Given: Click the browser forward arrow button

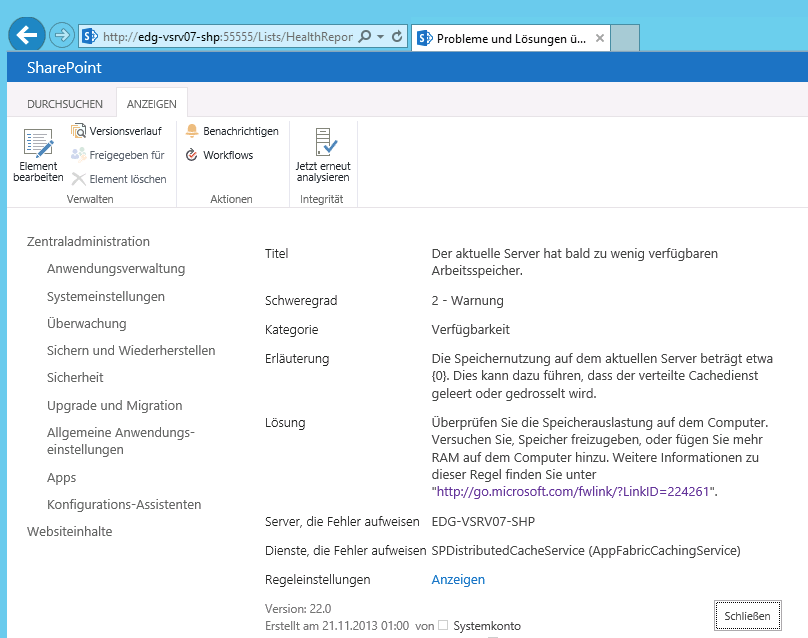Looking at the screenshot, I should pyautogui.click(x=62, y=36).
